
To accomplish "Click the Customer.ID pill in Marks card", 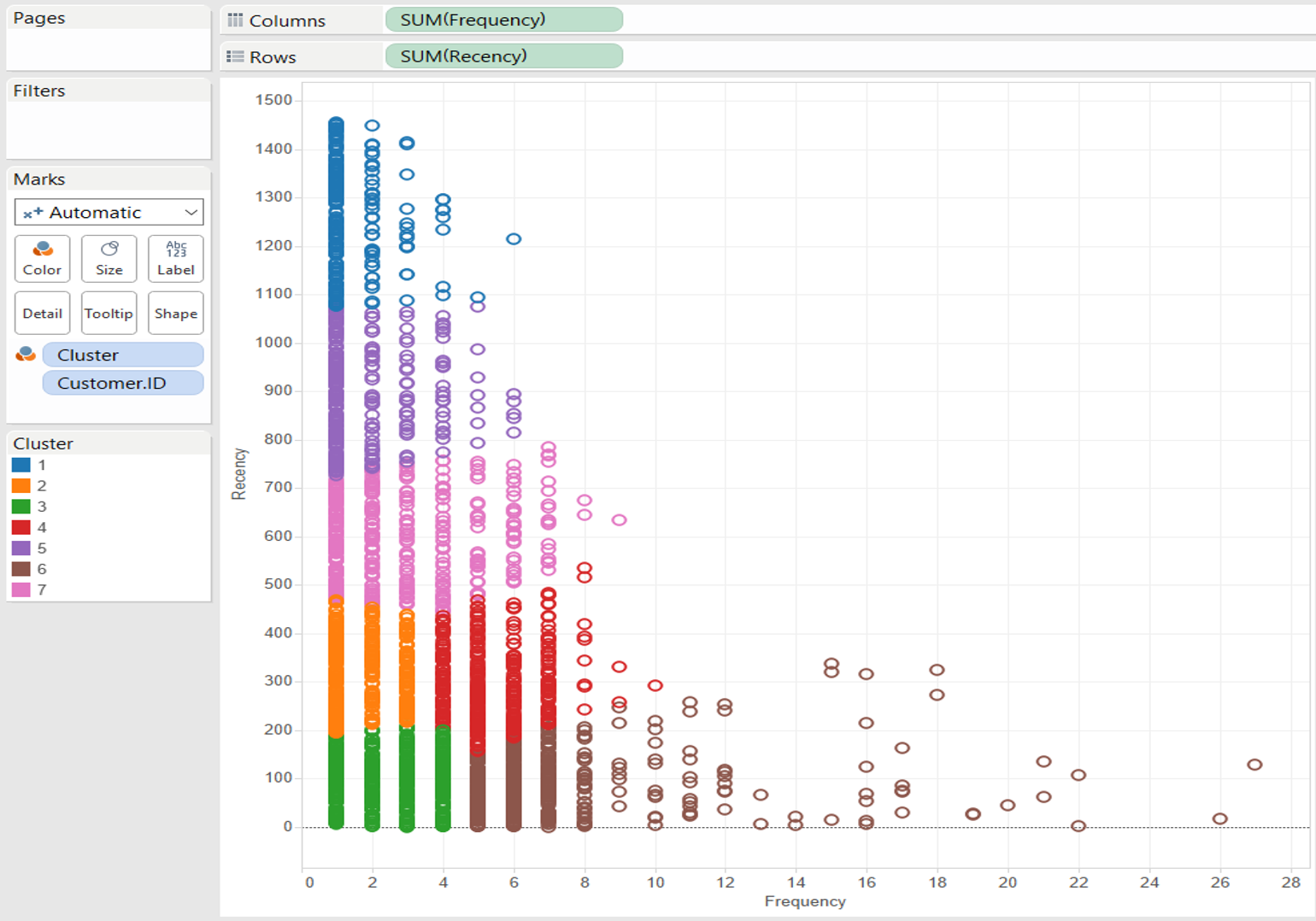I will (123, 383).
